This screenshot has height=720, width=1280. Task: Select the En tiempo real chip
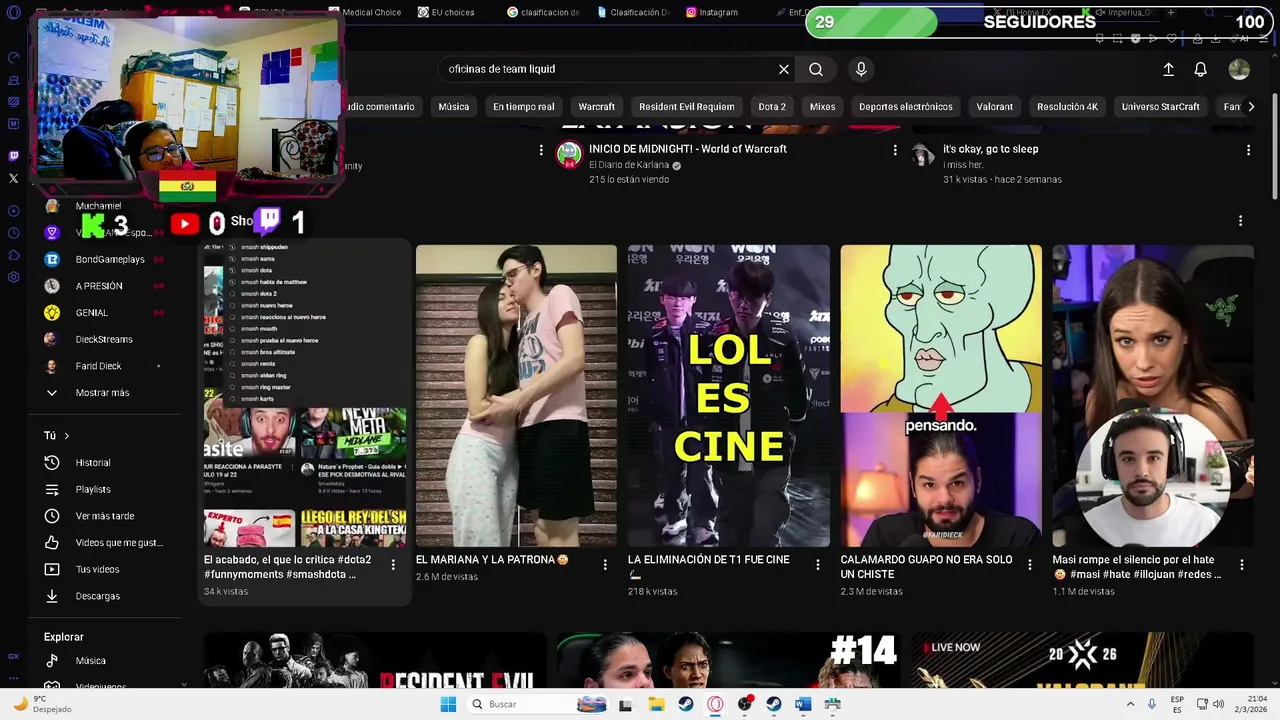[x=523, y=107]
